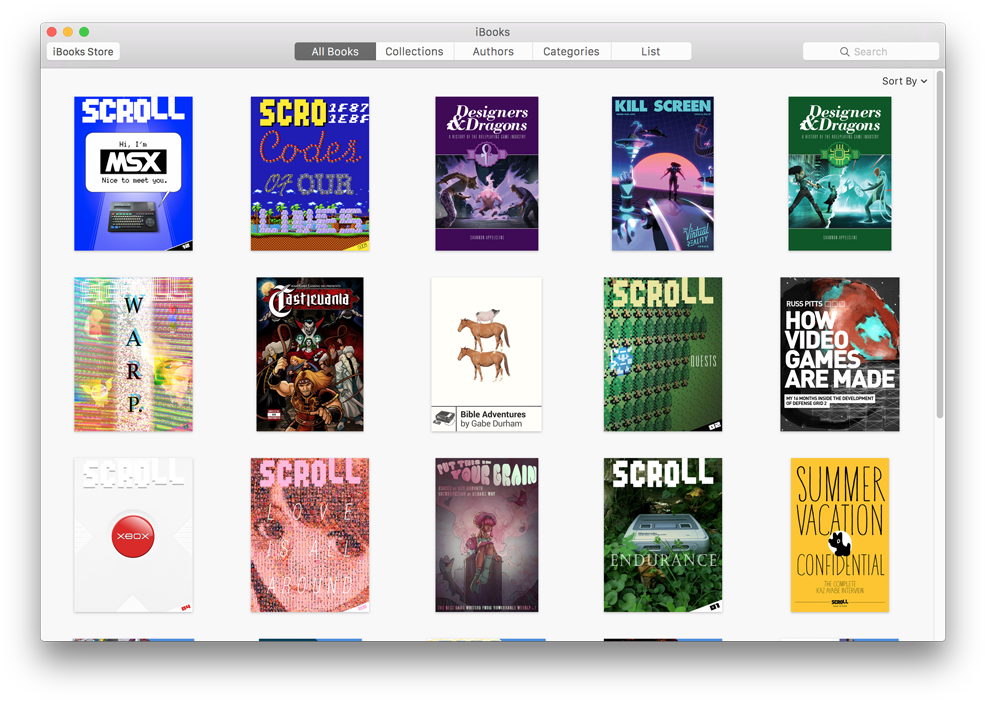Image resolution: width=985 pixels, height=702 pixels.
Task: Click the vertical scrollbar of library
Action: point(940,244)
